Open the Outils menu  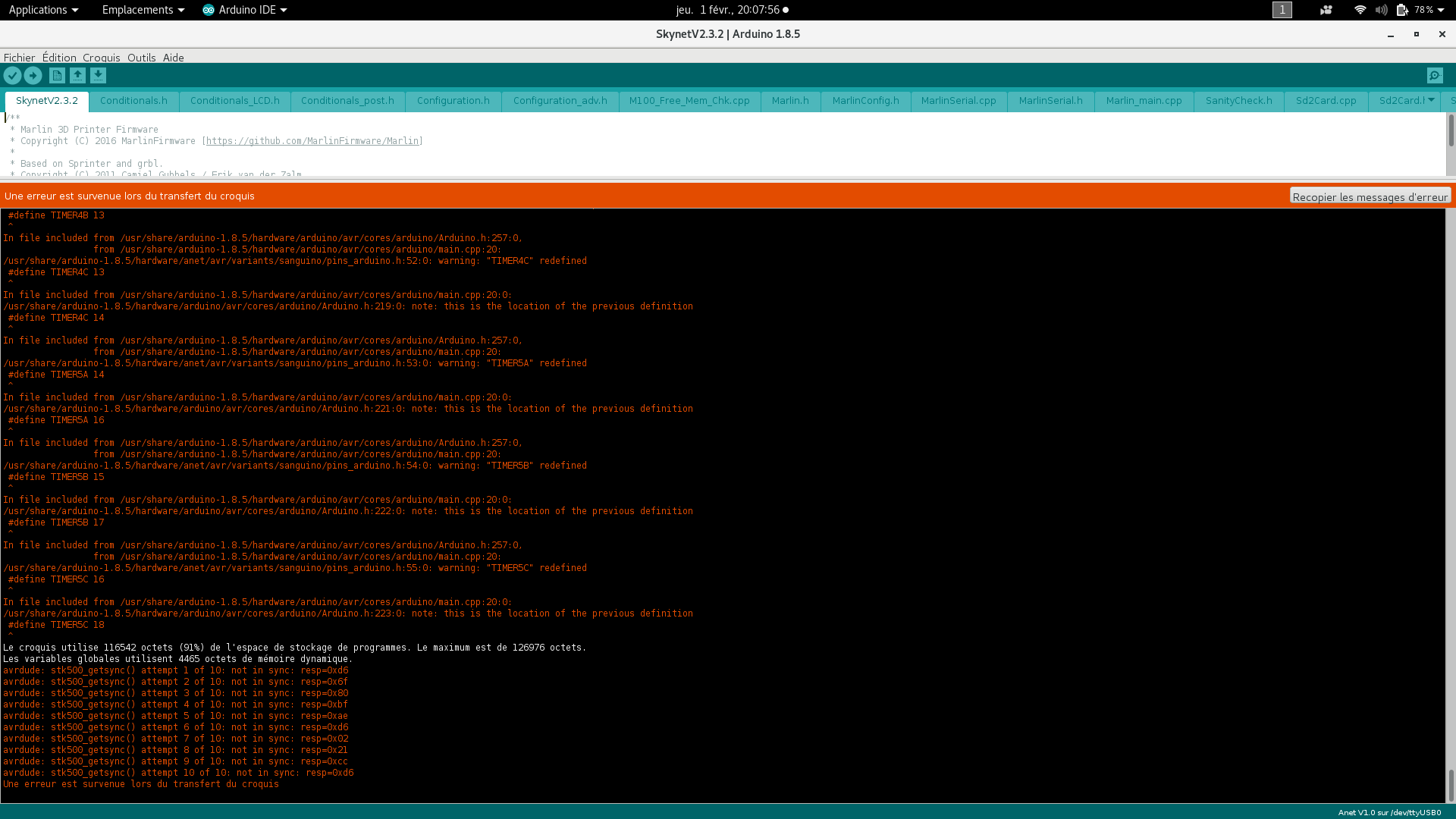click(x=141, y=58)
